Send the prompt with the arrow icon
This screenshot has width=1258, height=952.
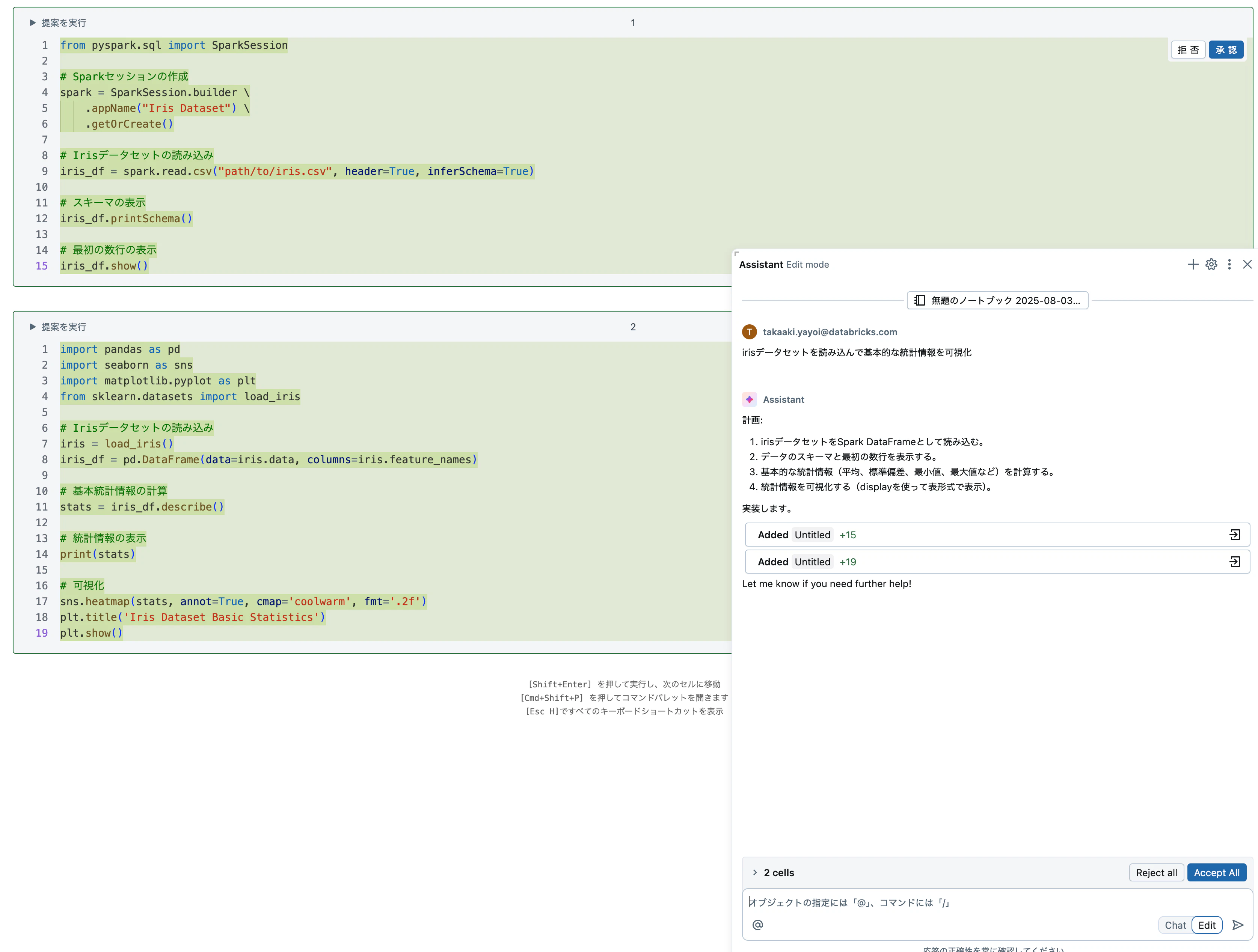(1237, 925)
